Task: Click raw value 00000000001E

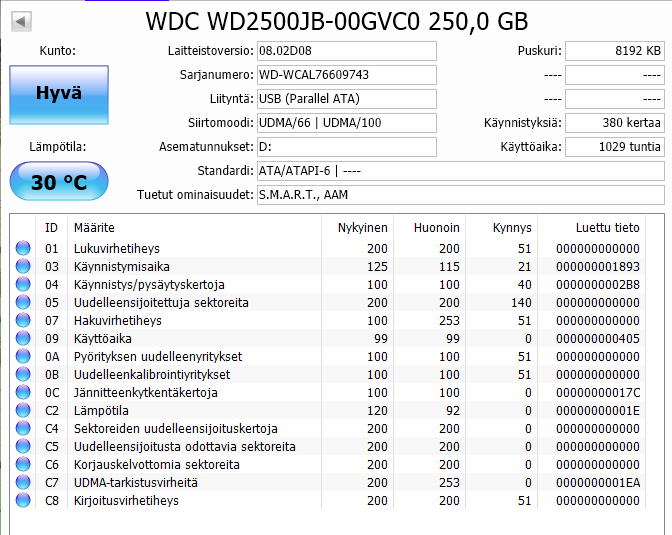Action: tap(598, 411)
